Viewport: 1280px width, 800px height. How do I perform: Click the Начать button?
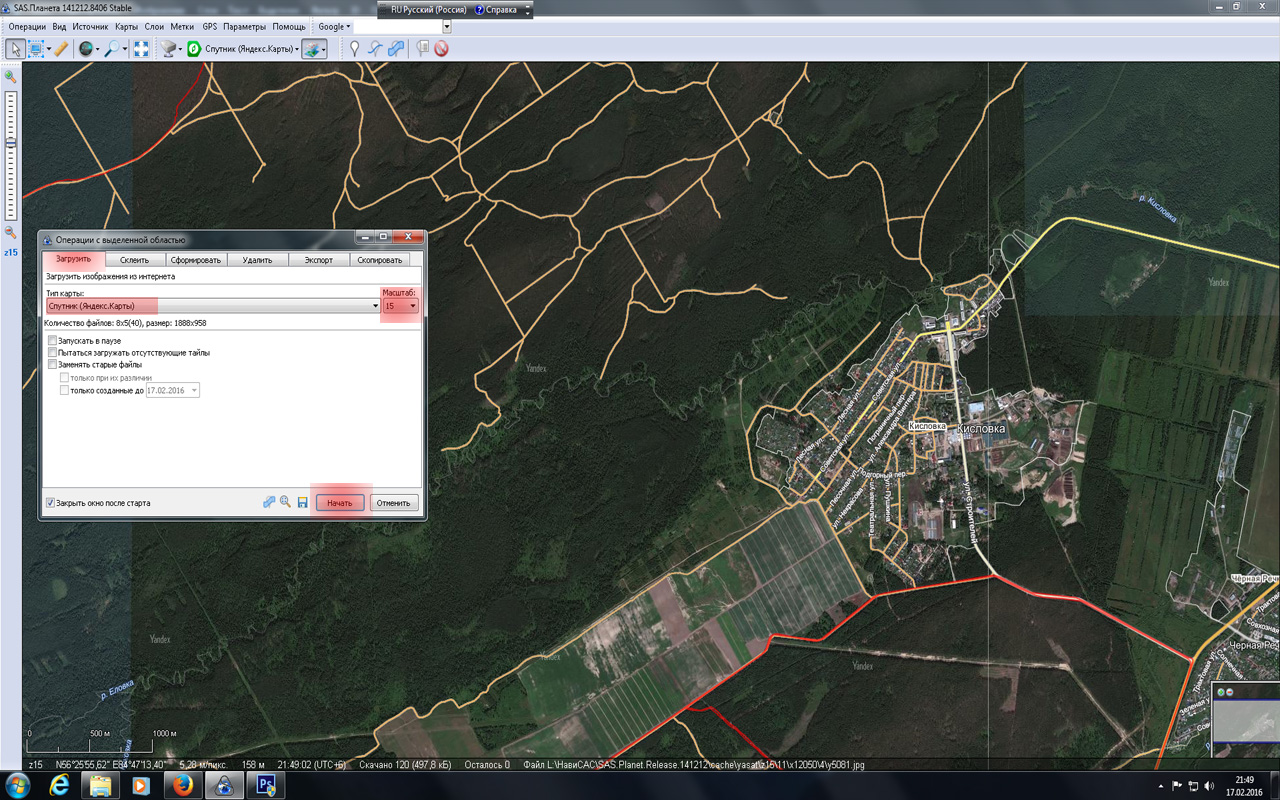[340, 503]
